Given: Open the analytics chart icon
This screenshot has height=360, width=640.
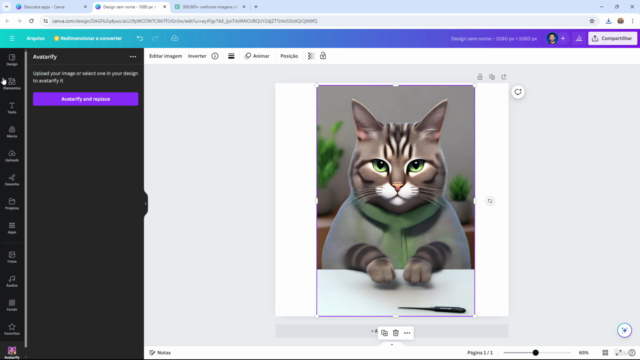Looking at the screenshot, I should point(579,38).
